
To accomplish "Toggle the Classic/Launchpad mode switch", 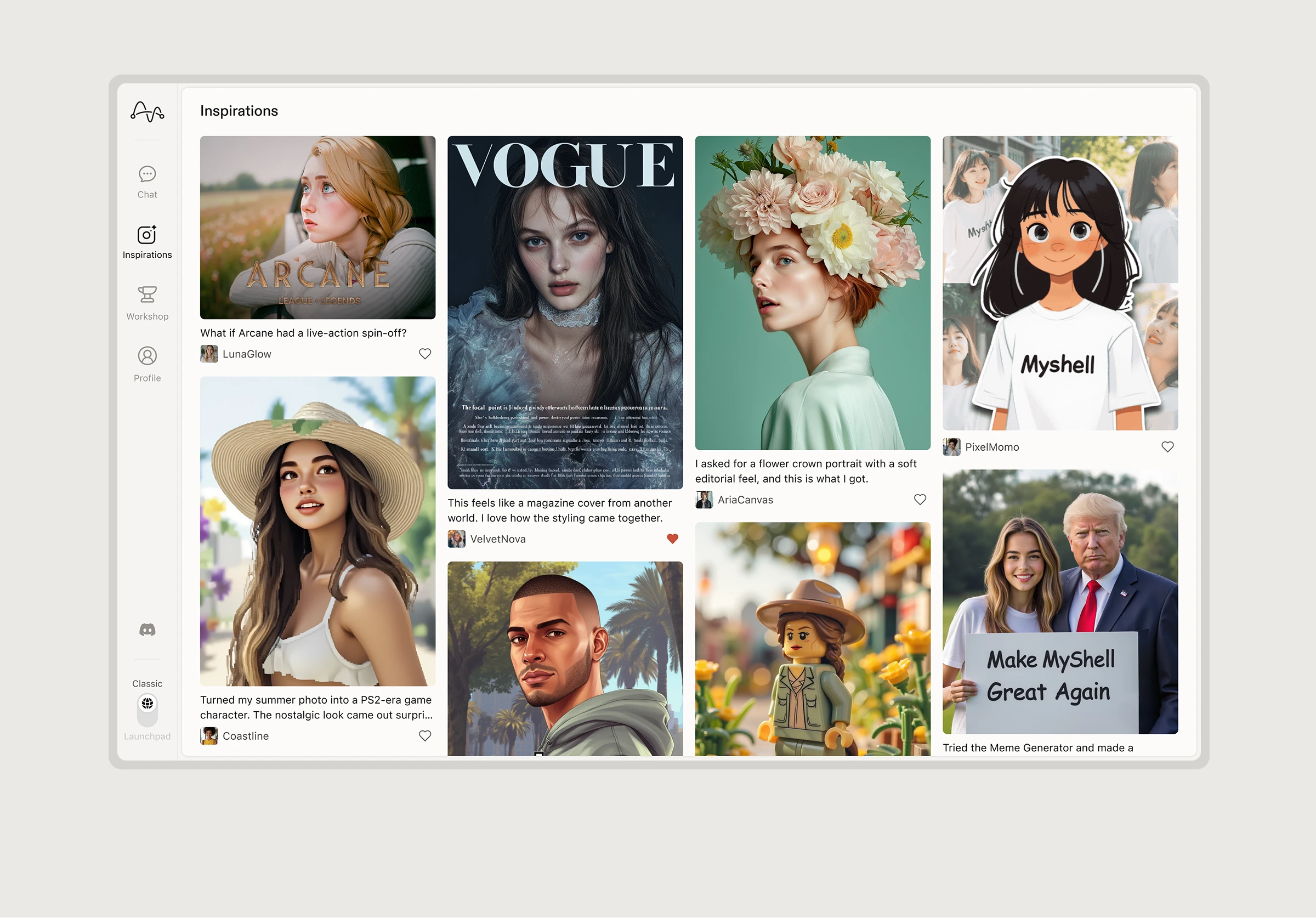I will pos(148,710).
